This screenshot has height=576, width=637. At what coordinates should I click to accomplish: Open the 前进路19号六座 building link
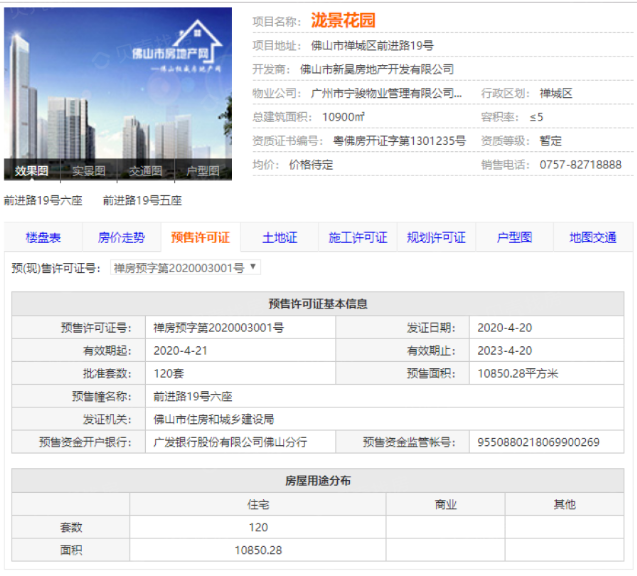click(x=43, y=200)
